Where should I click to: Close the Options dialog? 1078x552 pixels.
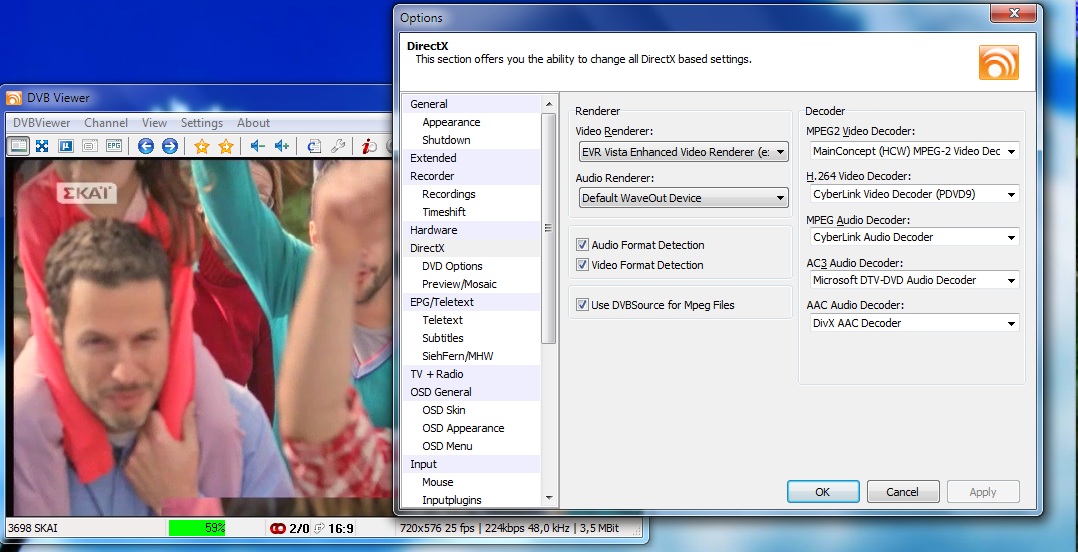tap(1014, 13)
